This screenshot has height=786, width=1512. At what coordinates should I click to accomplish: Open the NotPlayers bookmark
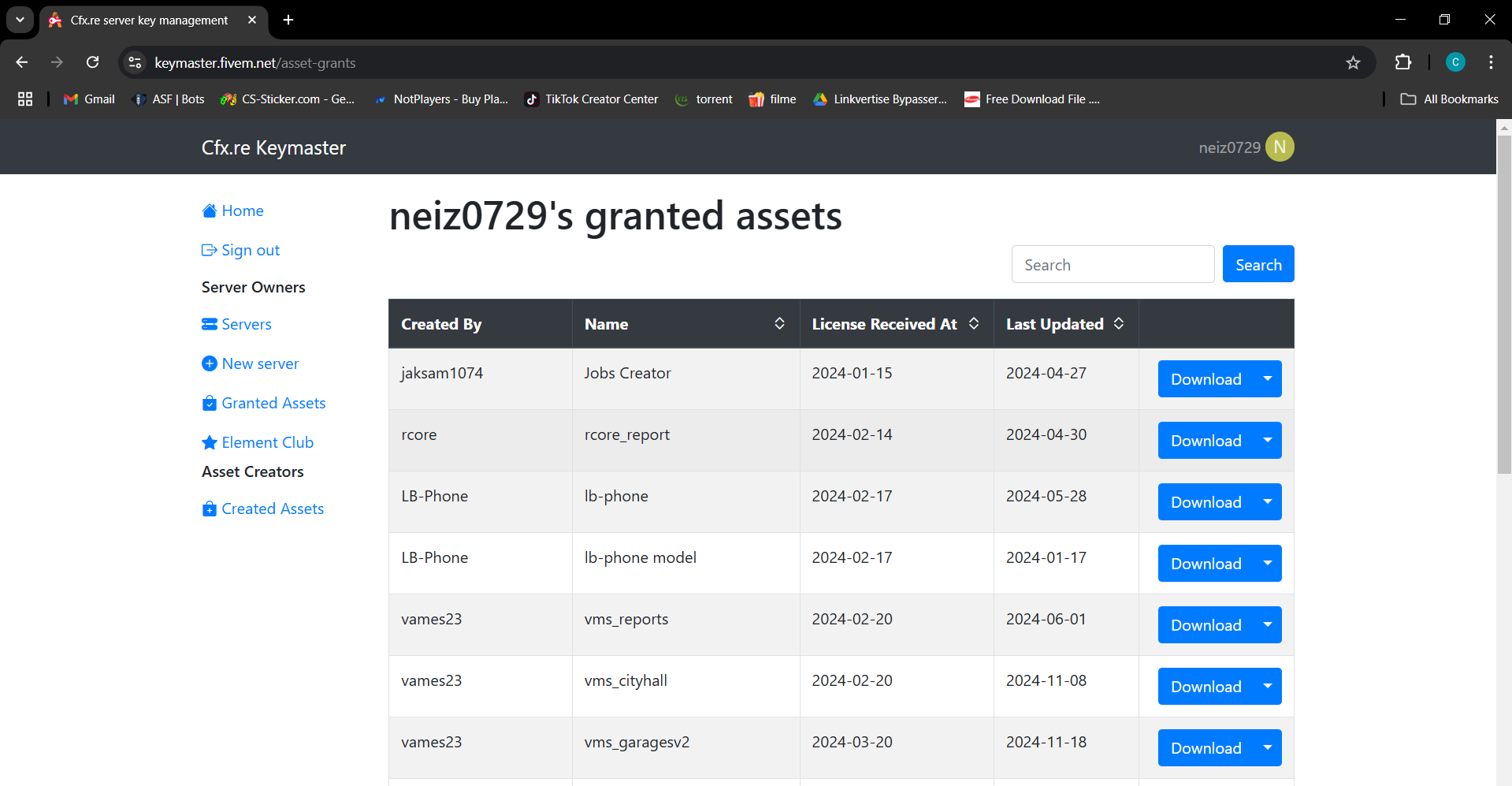point(440,99)
